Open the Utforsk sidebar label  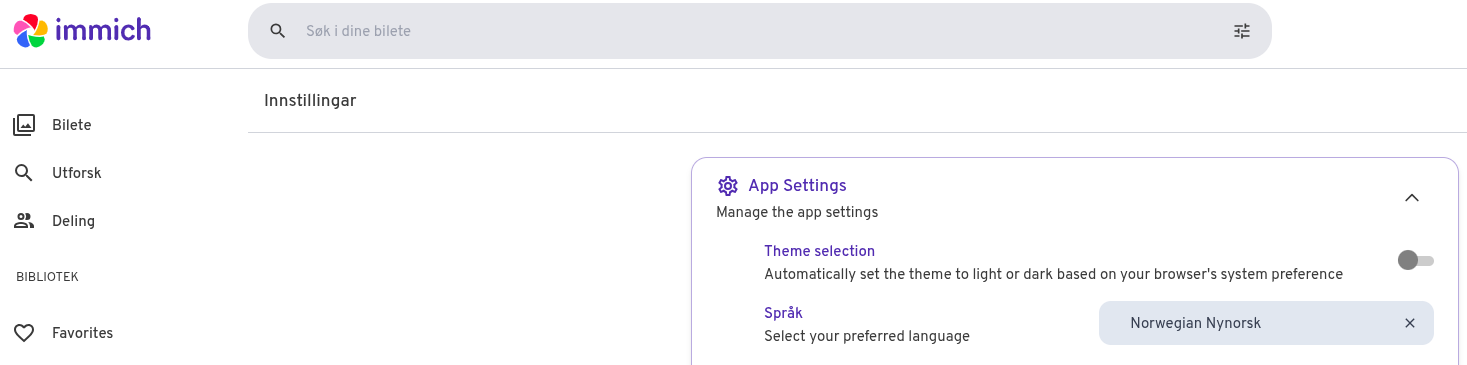(77, 173)
